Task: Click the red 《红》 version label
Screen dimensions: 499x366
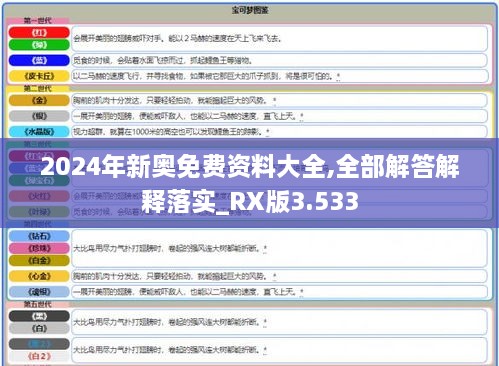Action: (39, 33)
